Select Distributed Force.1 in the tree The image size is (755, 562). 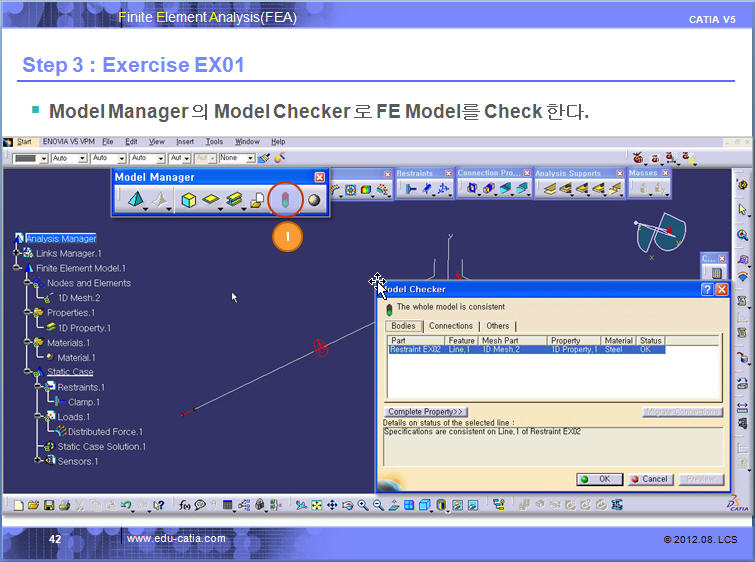[103, 431]
